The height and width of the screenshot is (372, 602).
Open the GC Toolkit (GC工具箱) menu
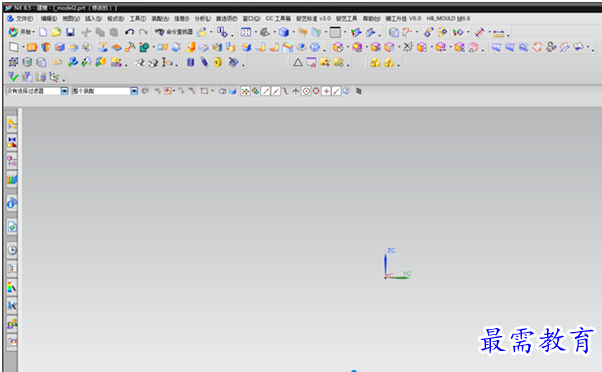point(278,18)
